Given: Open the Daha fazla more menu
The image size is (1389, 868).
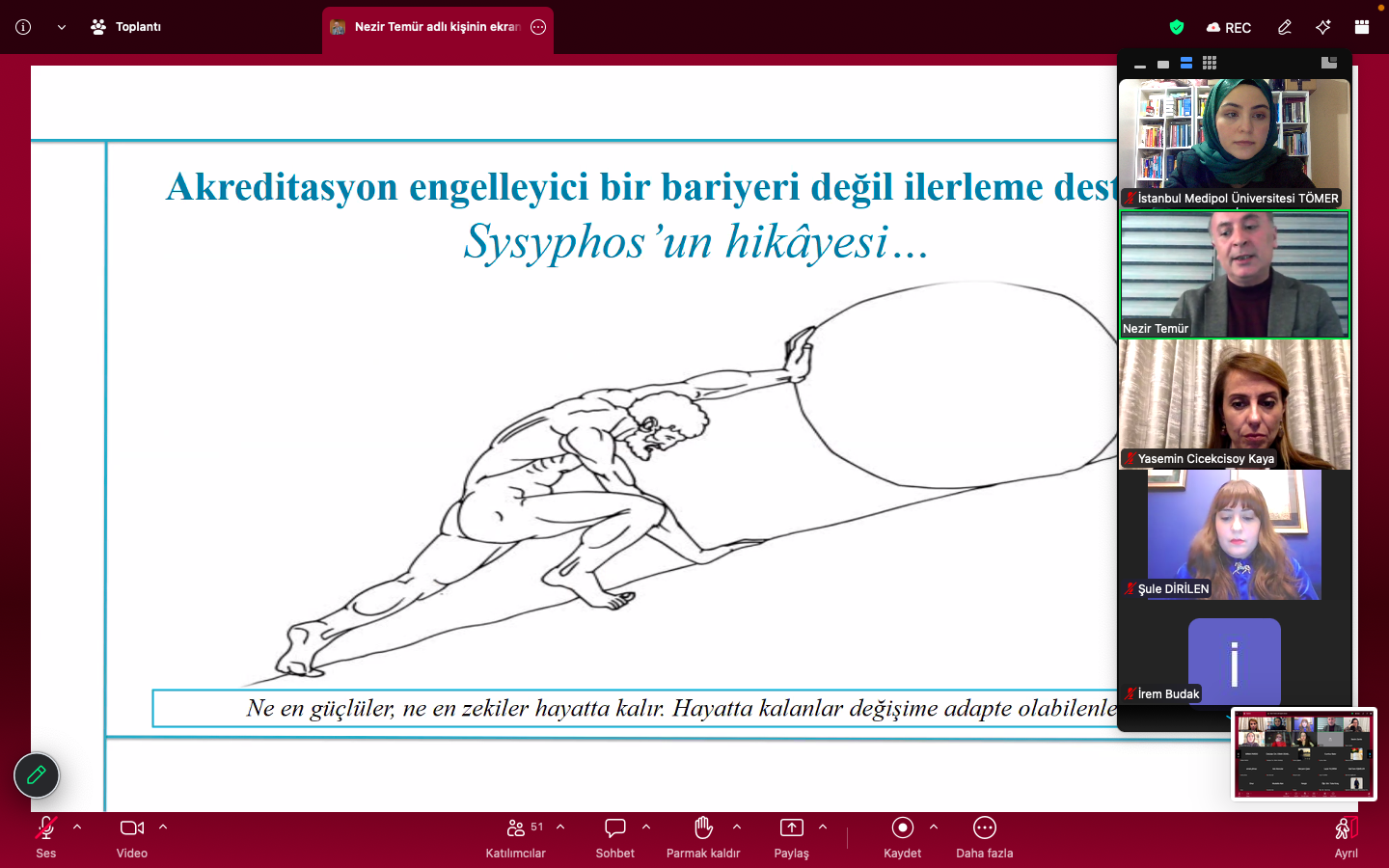Looking at the screenshot, I should pyautogui.click(x=985, y=836).
